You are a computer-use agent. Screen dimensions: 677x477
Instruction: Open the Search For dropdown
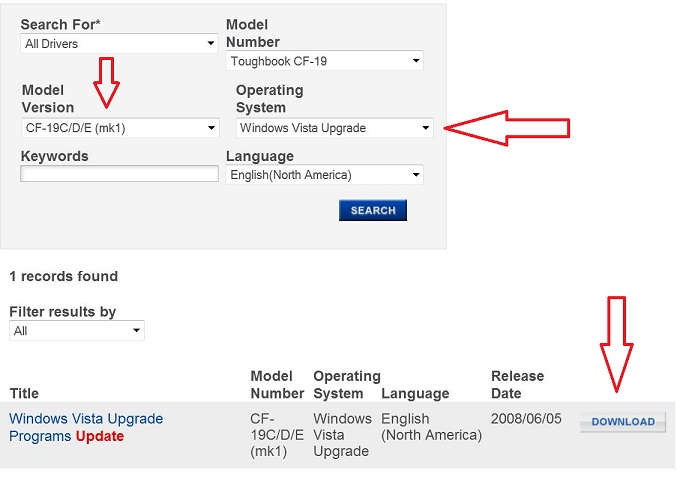[x=119, y=44]
